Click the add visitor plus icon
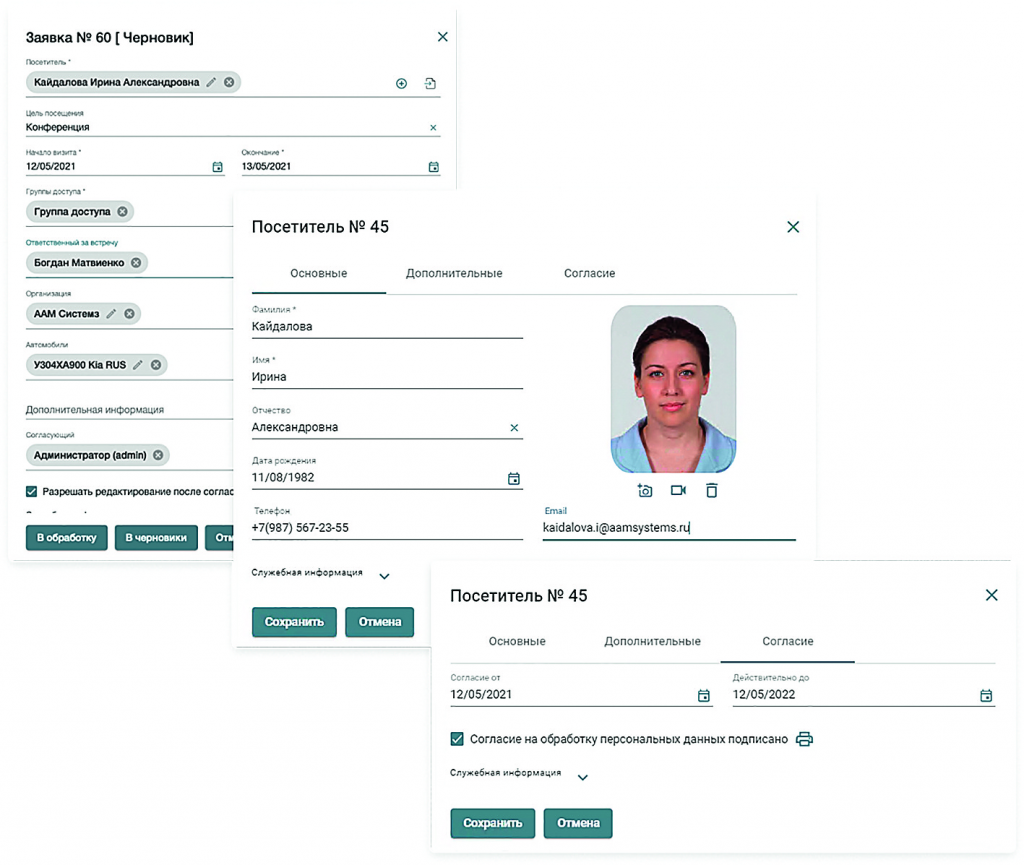Screen dimensions: 1024x865 [401, 84]
